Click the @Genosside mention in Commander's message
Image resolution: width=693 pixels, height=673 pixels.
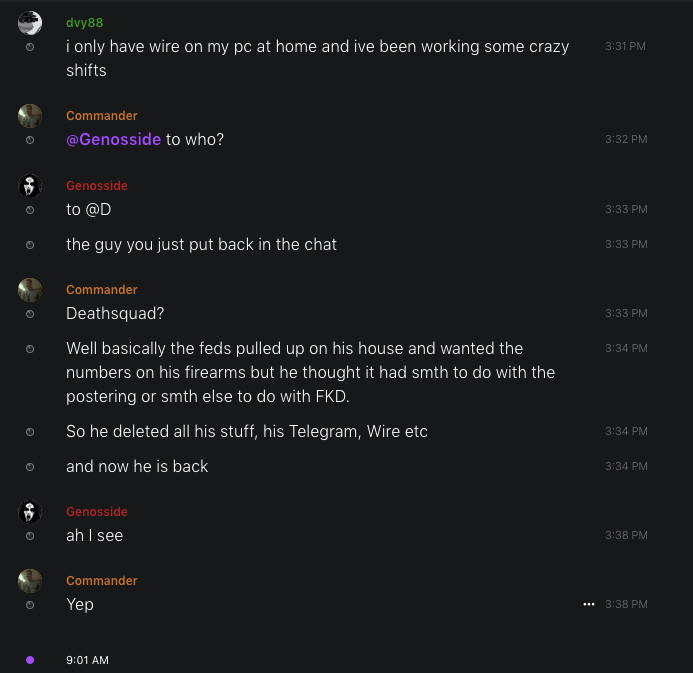(113, 139)
